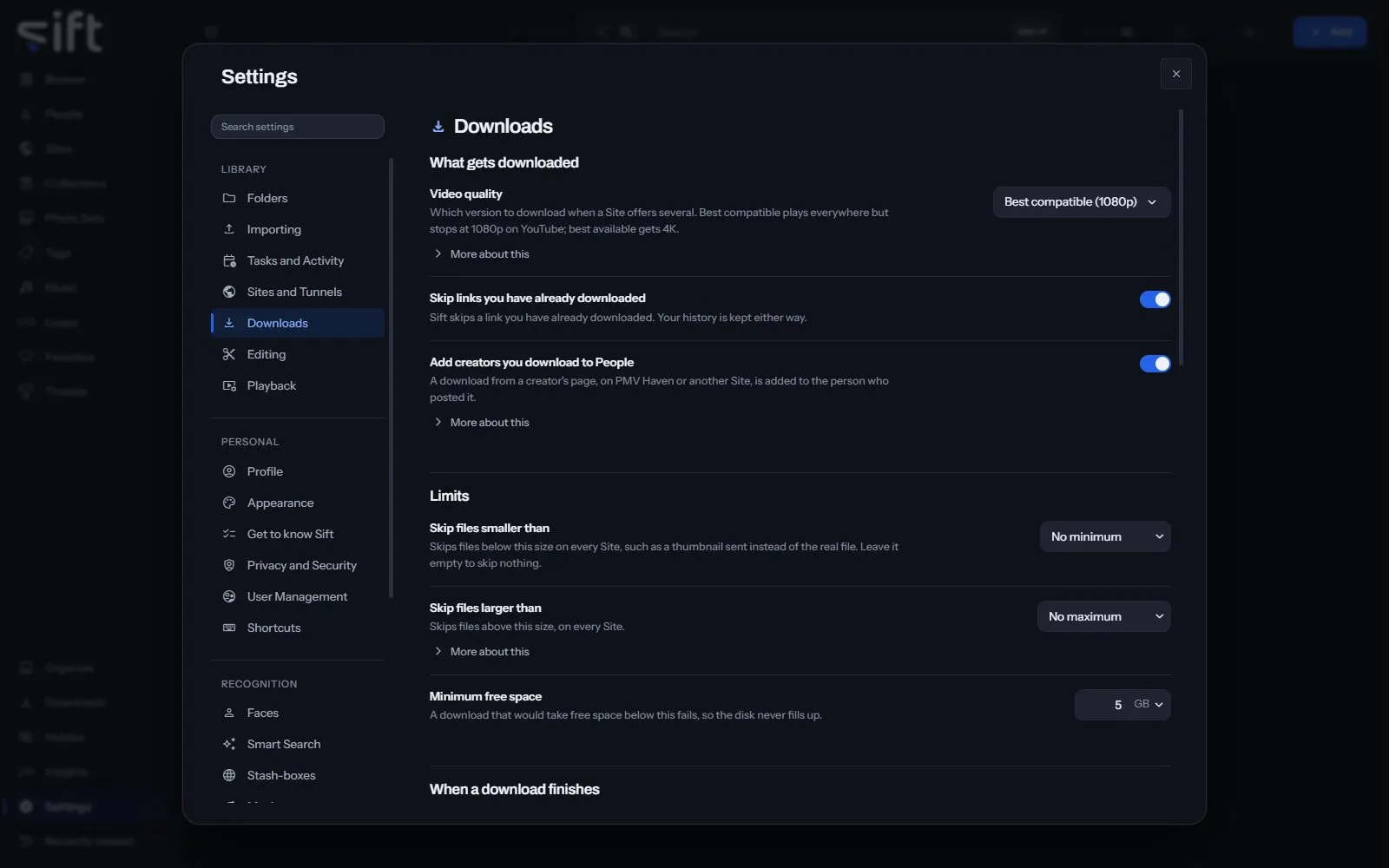
Task: Click the Profile person-circle icon
Action: pyautogui.click(x=229, y=471)
